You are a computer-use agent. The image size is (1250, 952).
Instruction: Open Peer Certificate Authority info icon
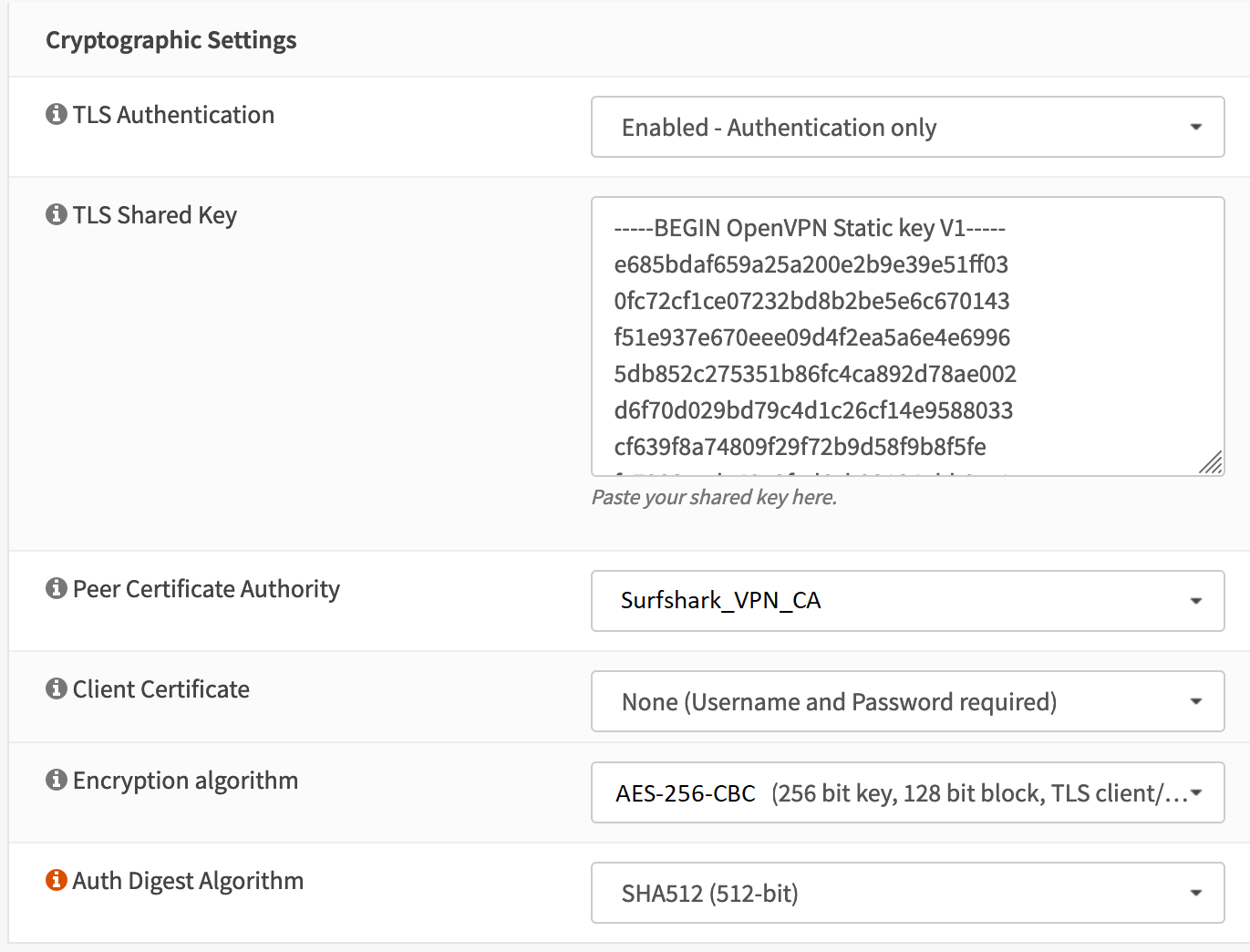click(x=57, y=589)
